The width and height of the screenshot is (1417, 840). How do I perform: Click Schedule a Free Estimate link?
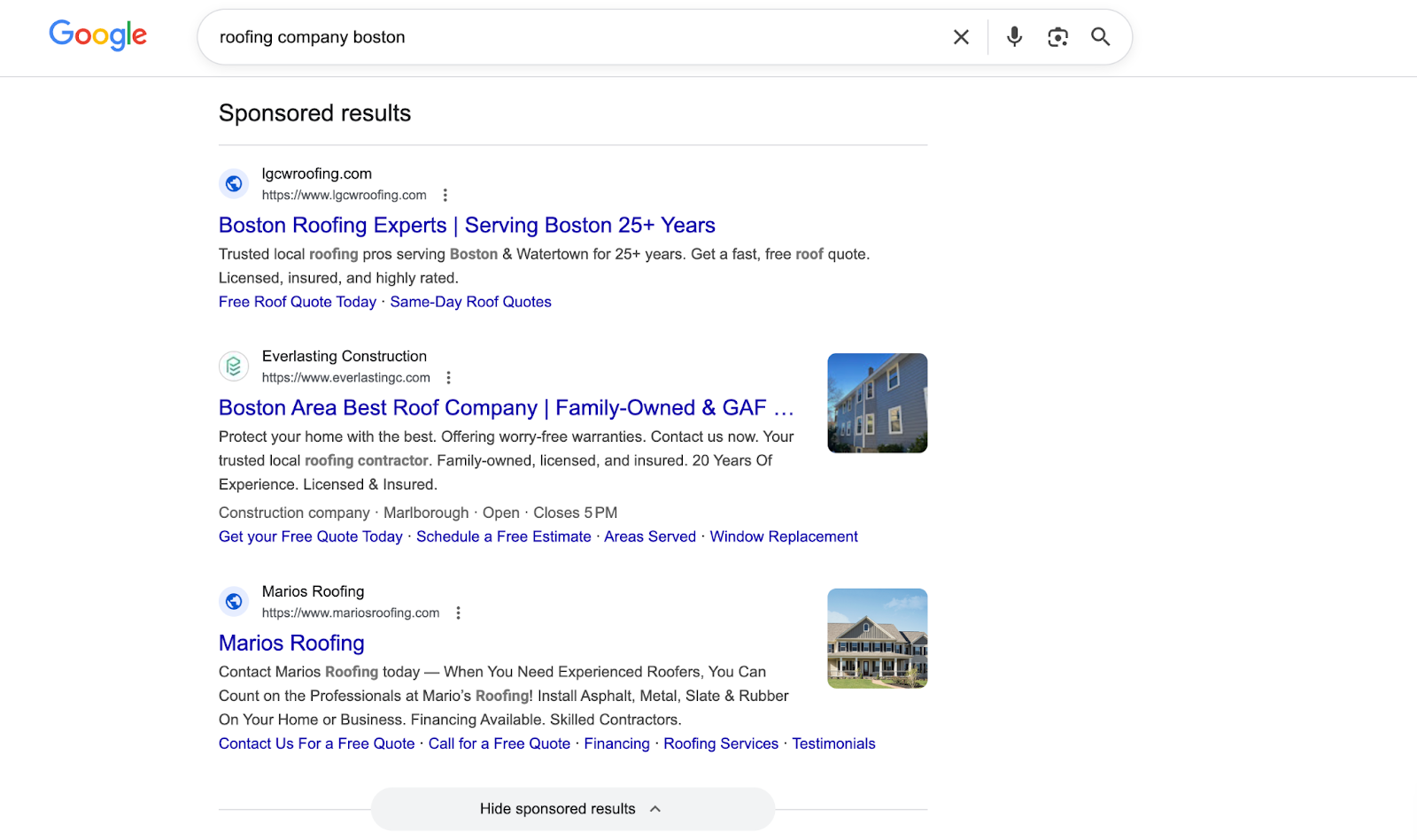tap(503, 536)
